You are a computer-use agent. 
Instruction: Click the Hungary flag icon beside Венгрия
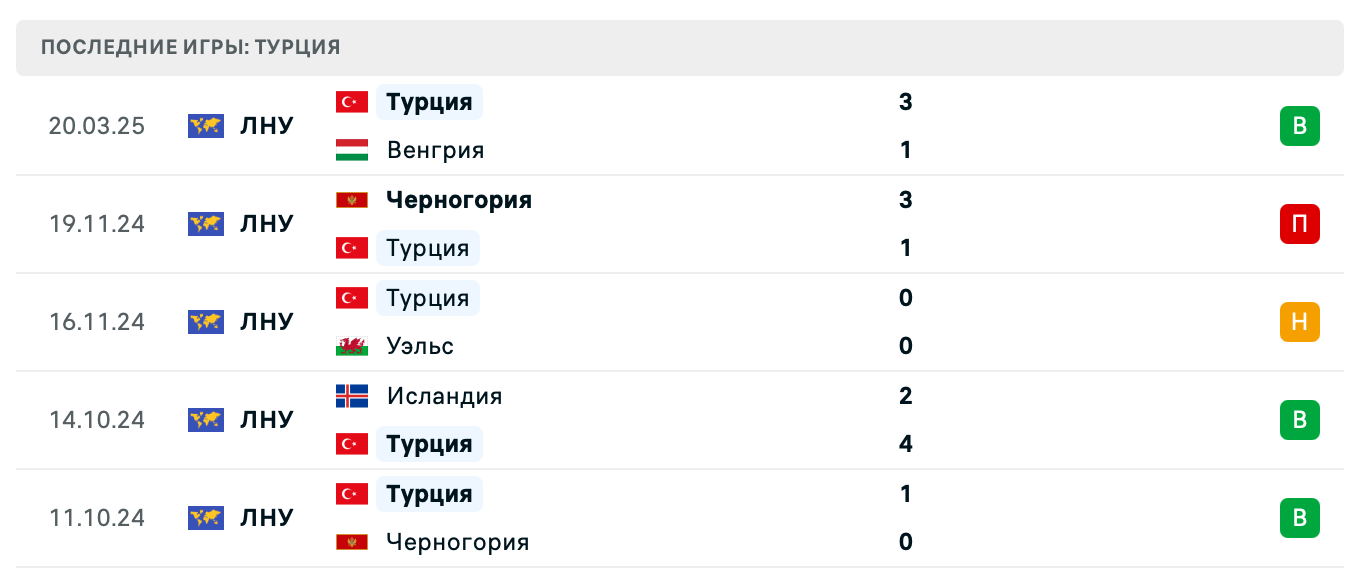pyautogui.click(x=352, y=150)
